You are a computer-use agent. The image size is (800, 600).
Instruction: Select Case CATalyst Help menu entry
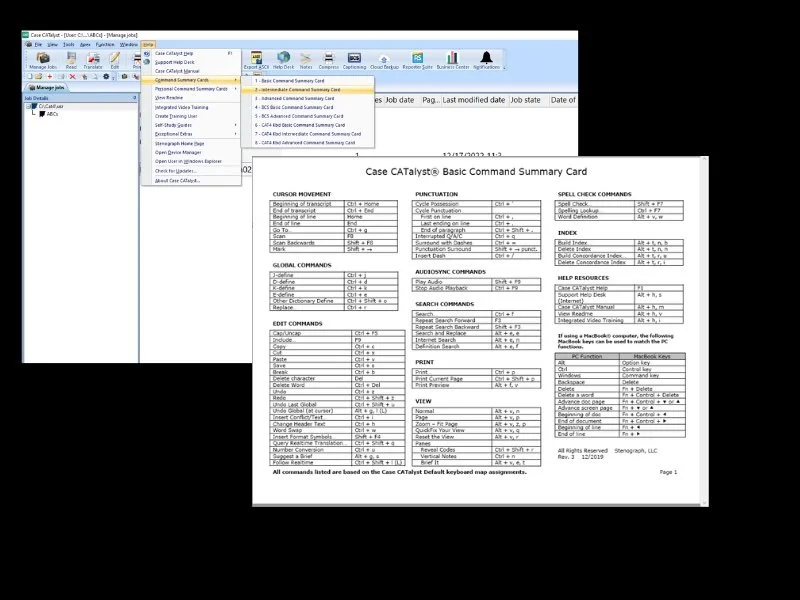(x=191, y=53)
